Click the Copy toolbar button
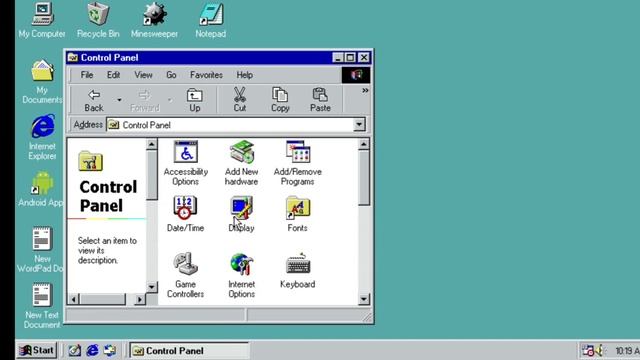 [280, 100]
